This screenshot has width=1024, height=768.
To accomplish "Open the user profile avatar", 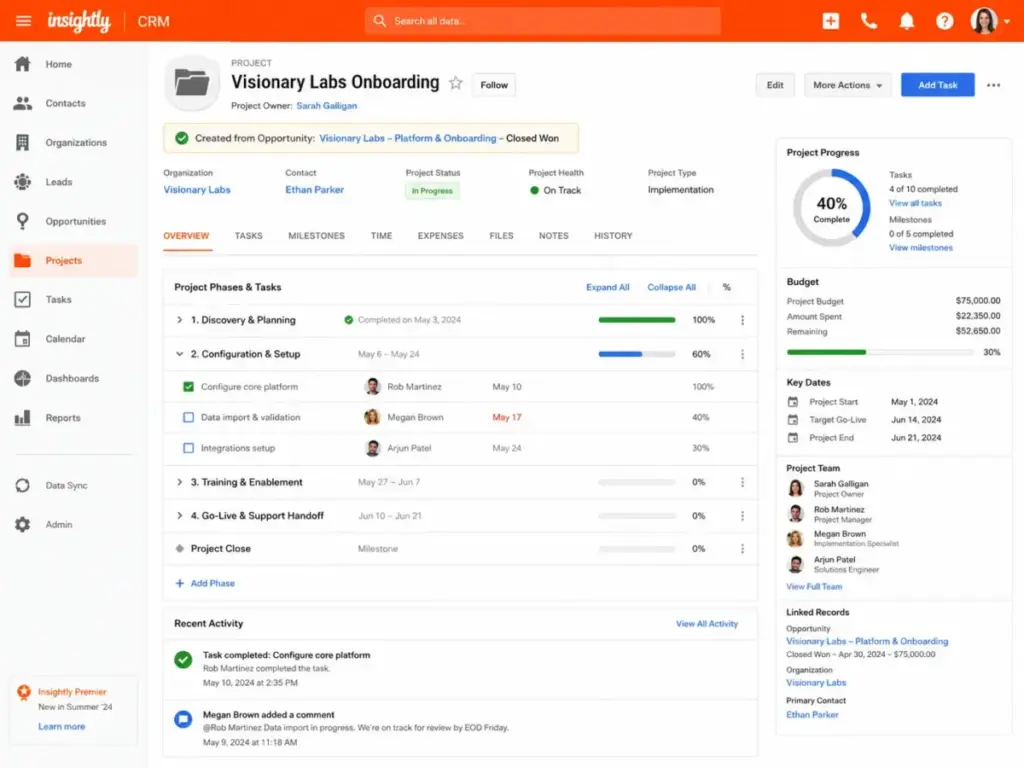I will 984,21.
